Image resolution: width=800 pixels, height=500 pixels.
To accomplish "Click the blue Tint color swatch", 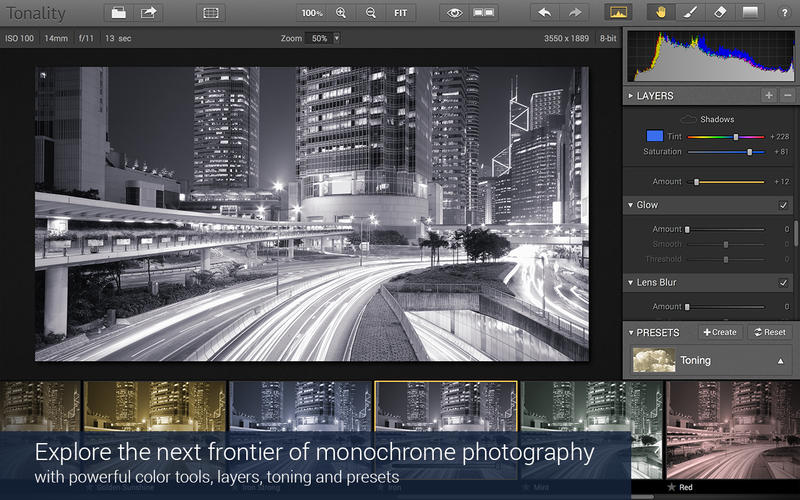I will (x=655, y=136).
